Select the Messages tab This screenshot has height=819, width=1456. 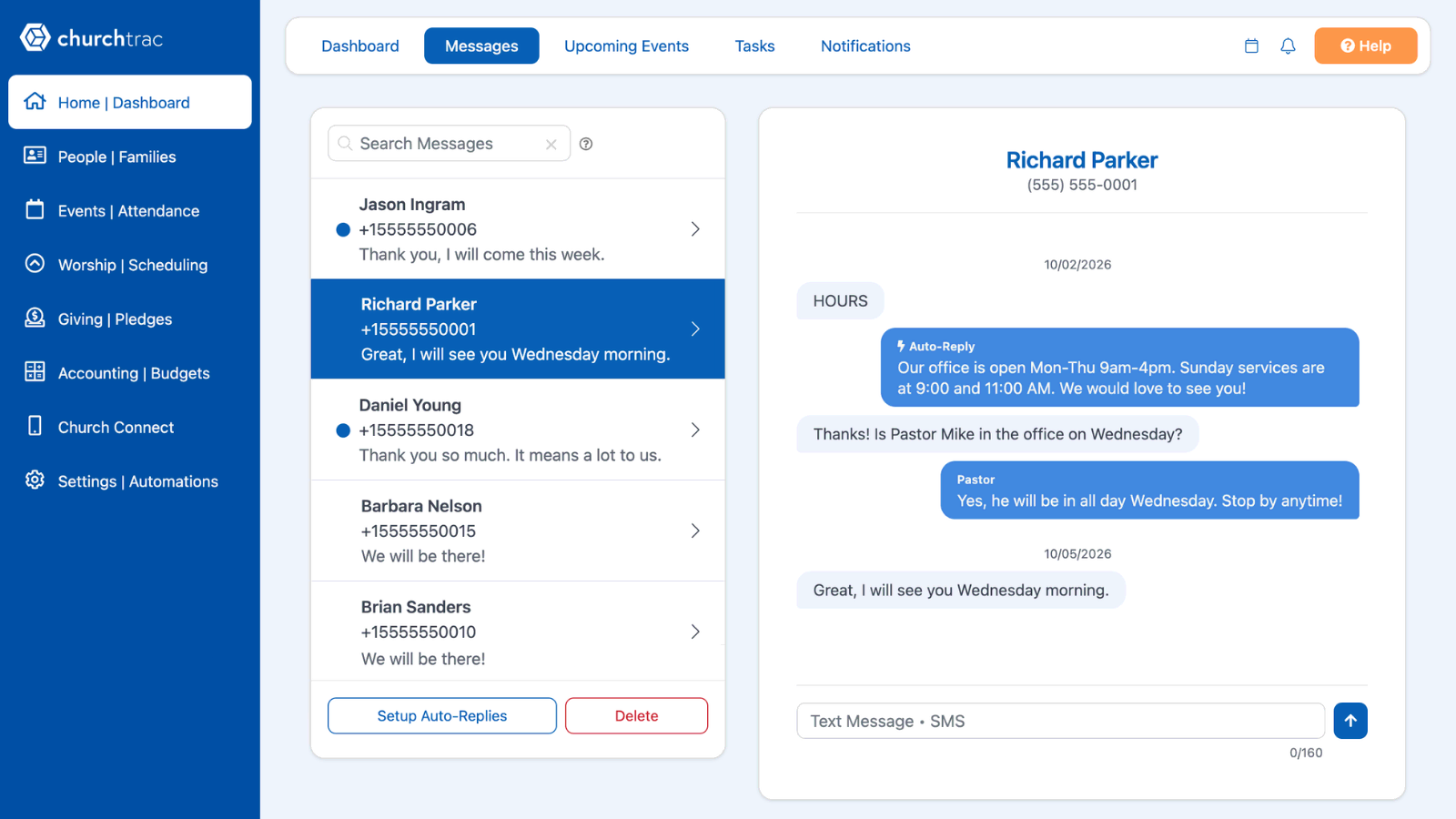[481, 45]
